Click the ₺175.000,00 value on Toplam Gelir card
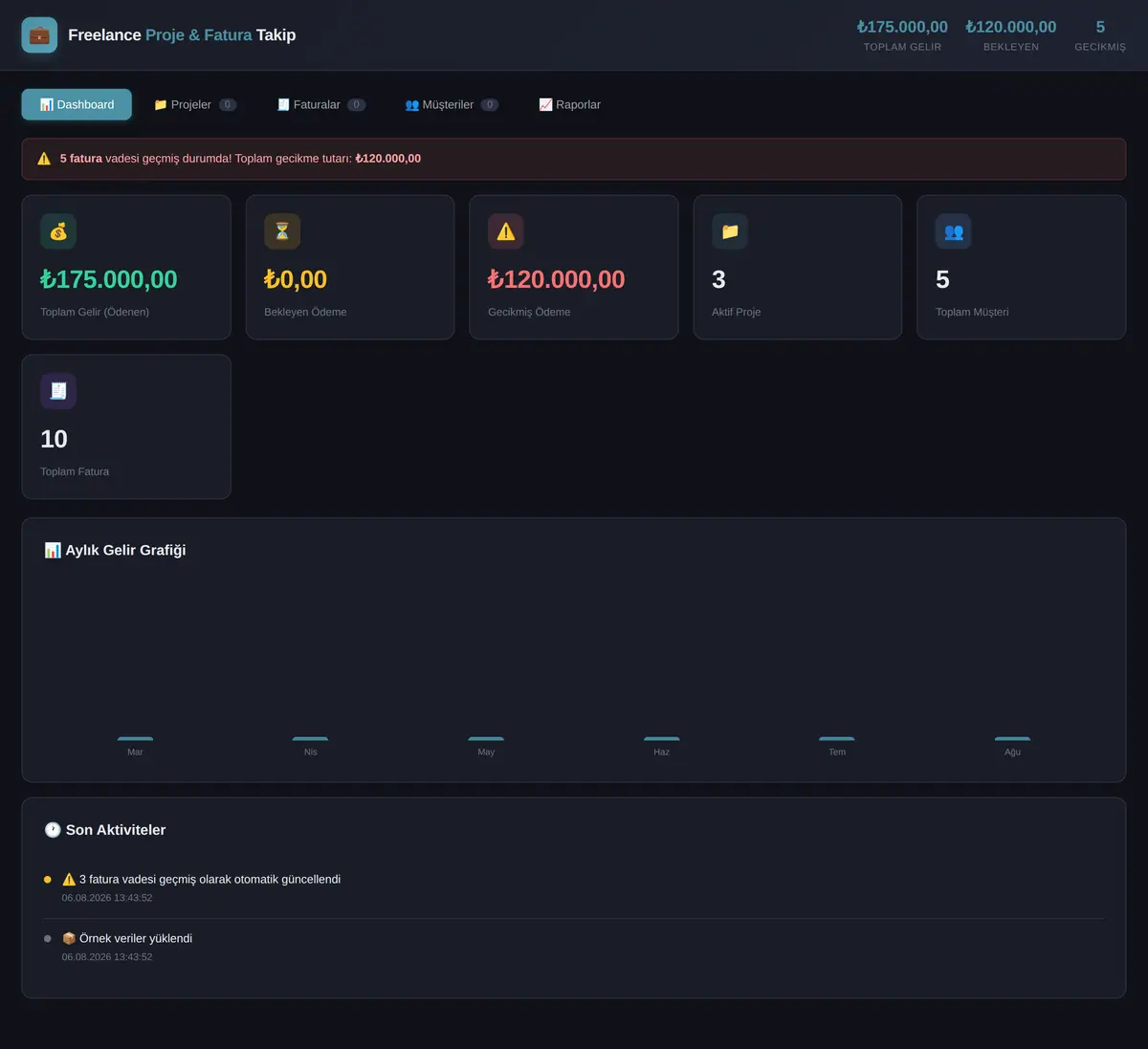Viewport: 1148px width, 1049px height. click(109, 279)
